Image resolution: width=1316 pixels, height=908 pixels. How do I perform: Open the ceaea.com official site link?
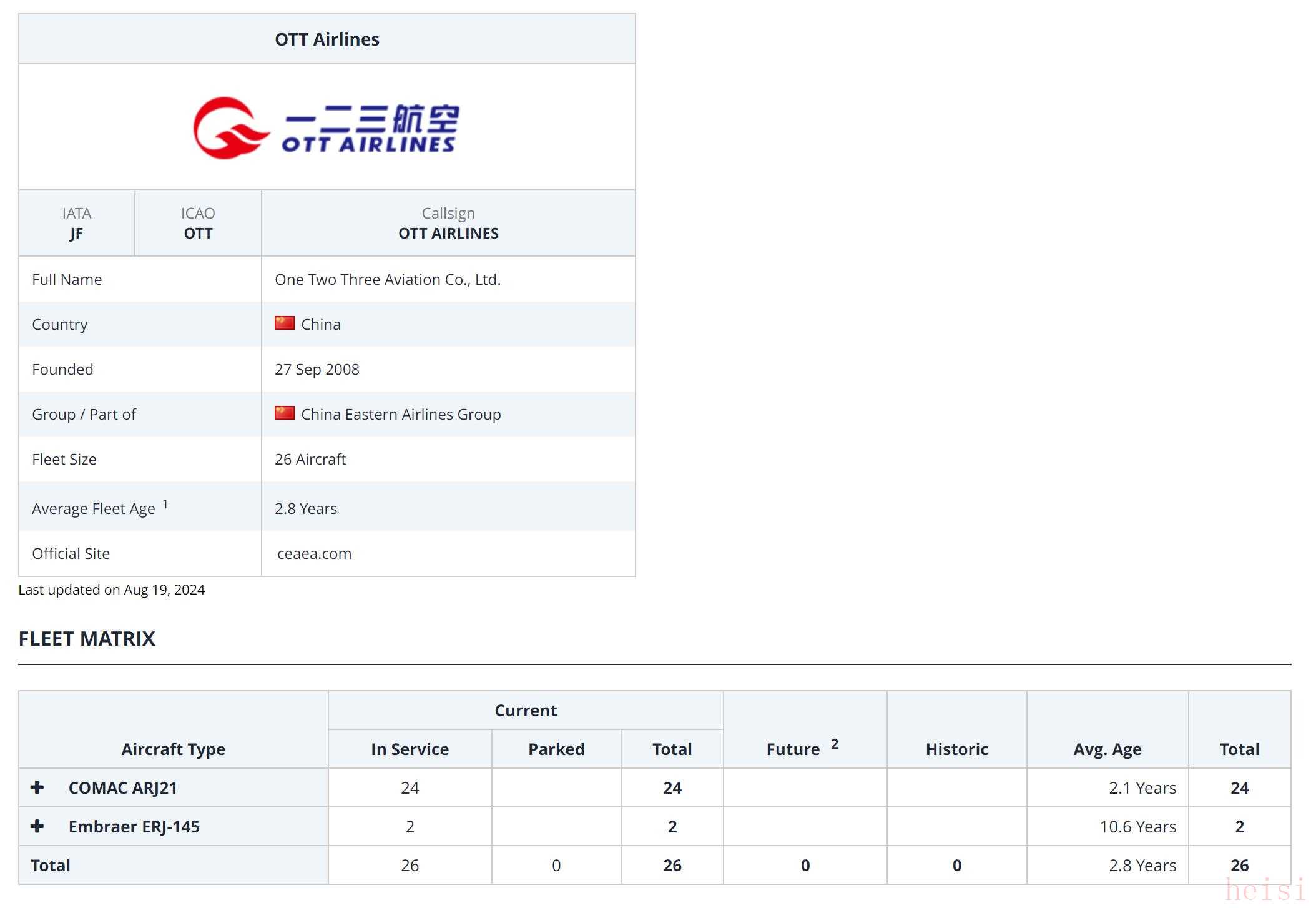pyautogui.click(x=314, y=554)
